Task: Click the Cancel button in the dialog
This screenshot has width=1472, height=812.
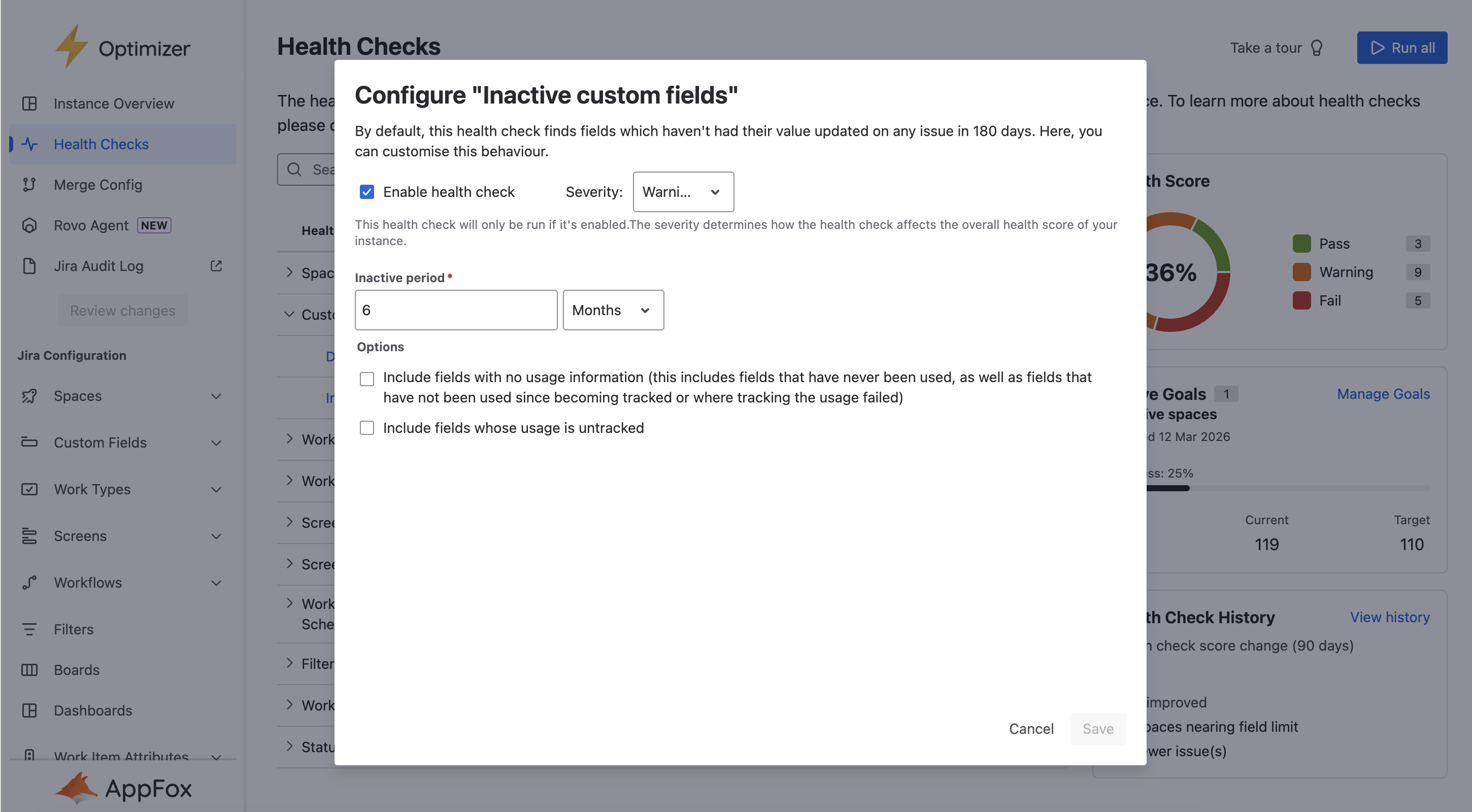Action: 1031,729
